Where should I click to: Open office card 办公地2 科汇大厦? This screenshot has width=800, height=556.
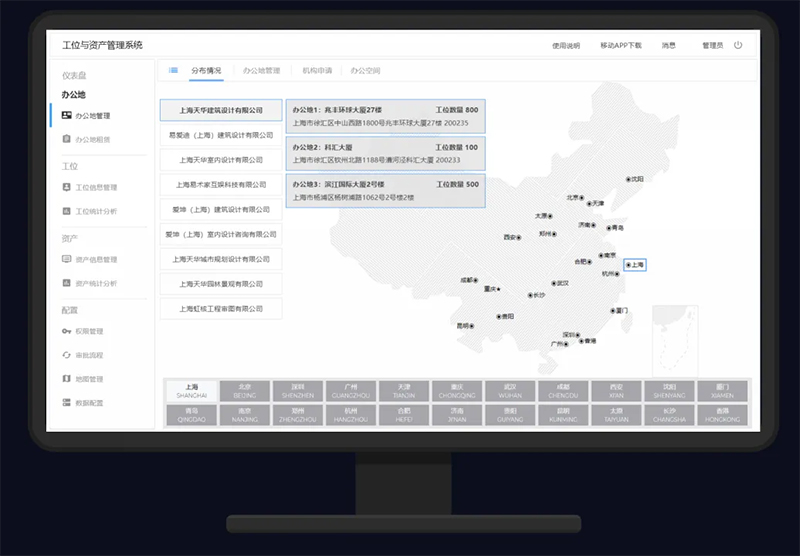pos(386,154)
